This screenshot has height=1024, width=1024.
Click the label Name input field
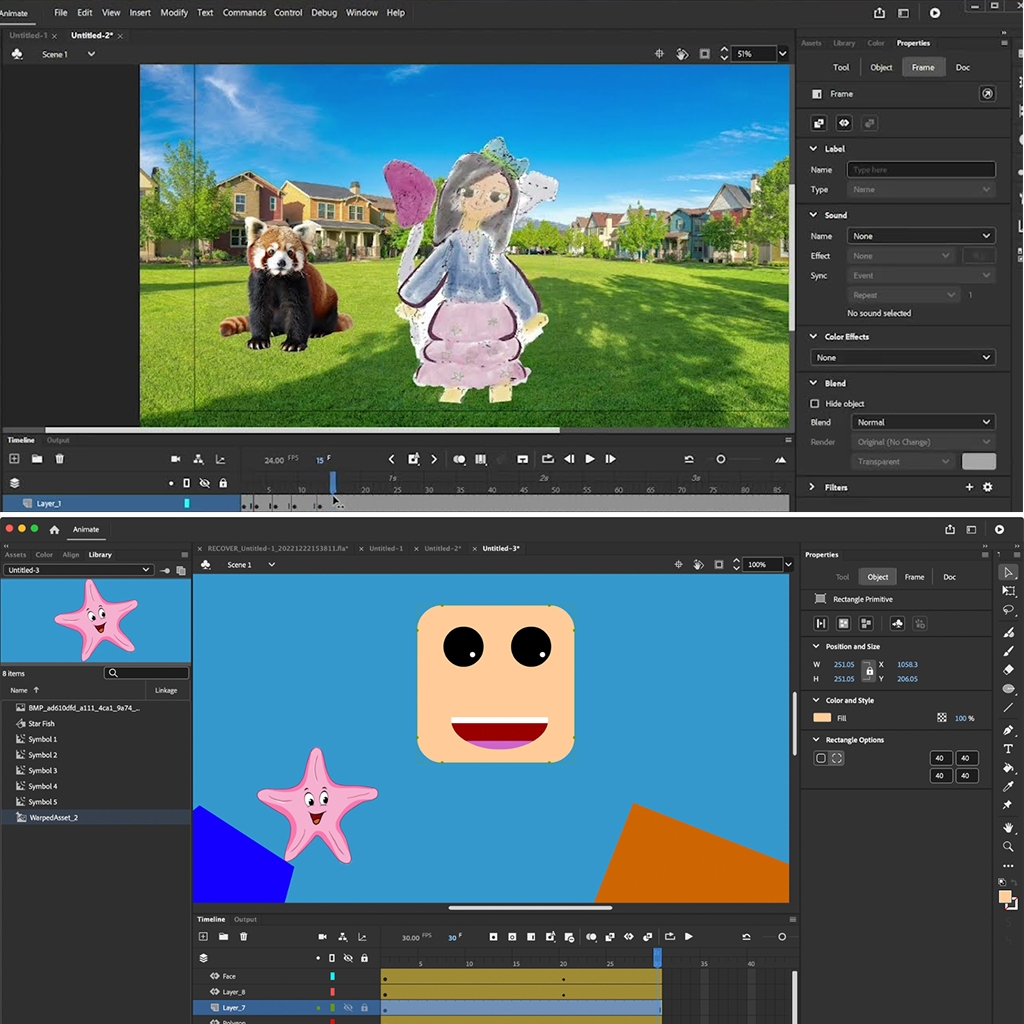point(921,170)
